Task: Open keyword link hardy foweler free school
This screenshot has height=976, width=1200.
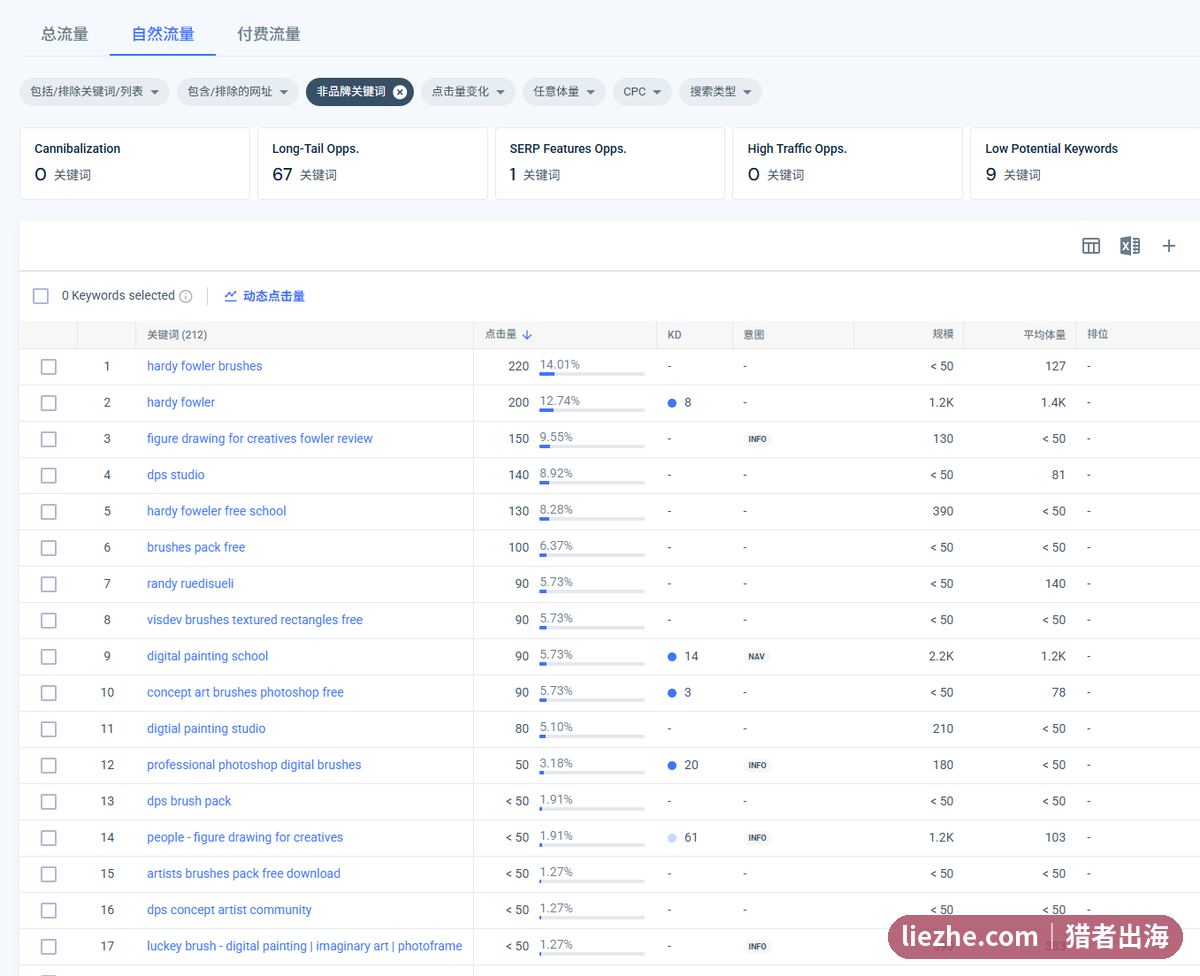Action: tap(216, 512)
